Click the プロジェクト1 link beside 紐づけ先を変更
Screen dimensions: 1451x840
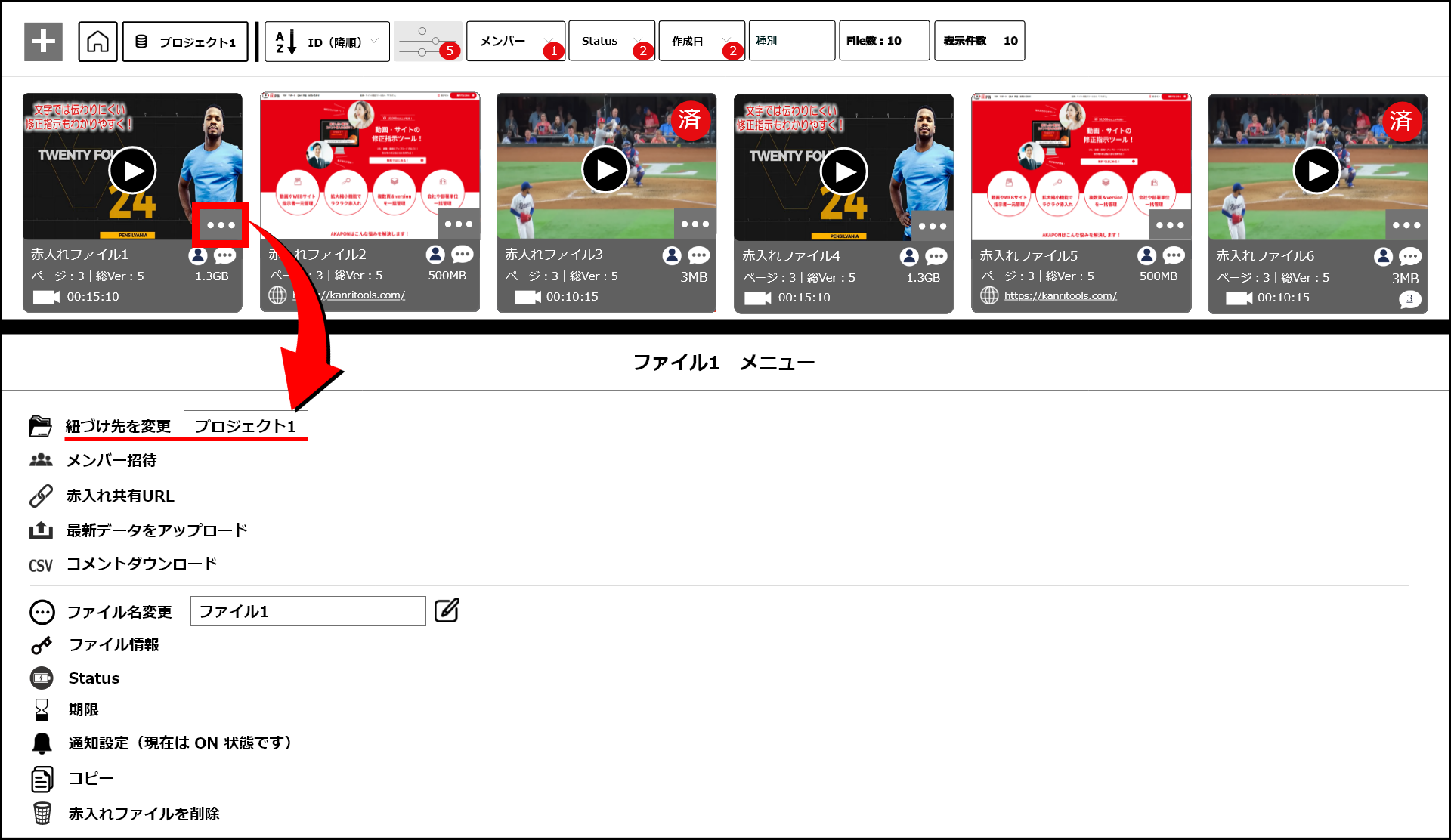245,426
